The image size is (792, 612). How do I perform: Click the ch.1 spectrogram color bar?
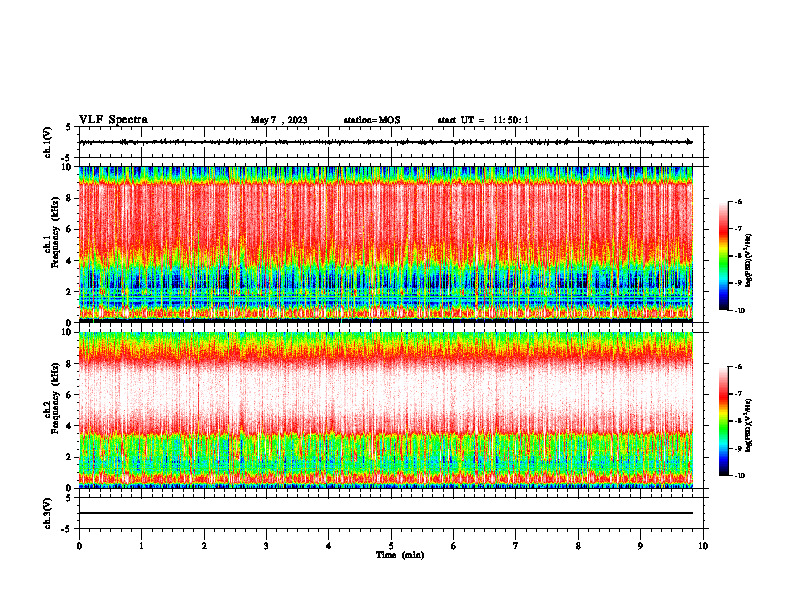(723, 256)
